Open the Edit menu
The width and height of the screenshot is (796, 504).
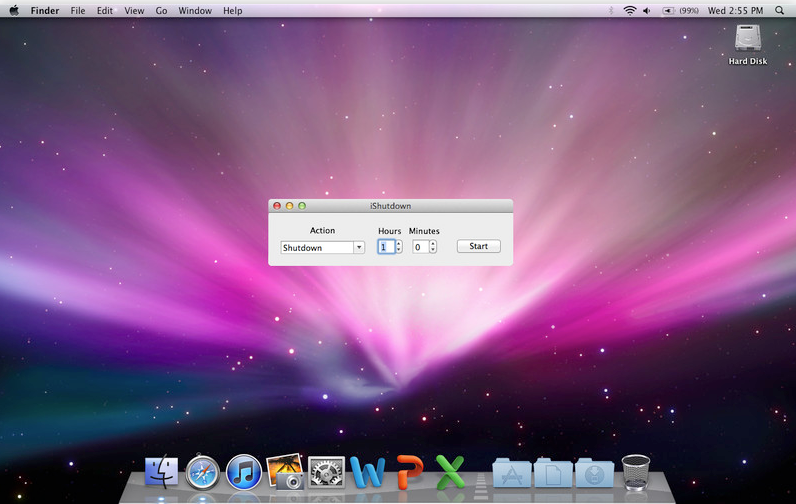point(105,10)
